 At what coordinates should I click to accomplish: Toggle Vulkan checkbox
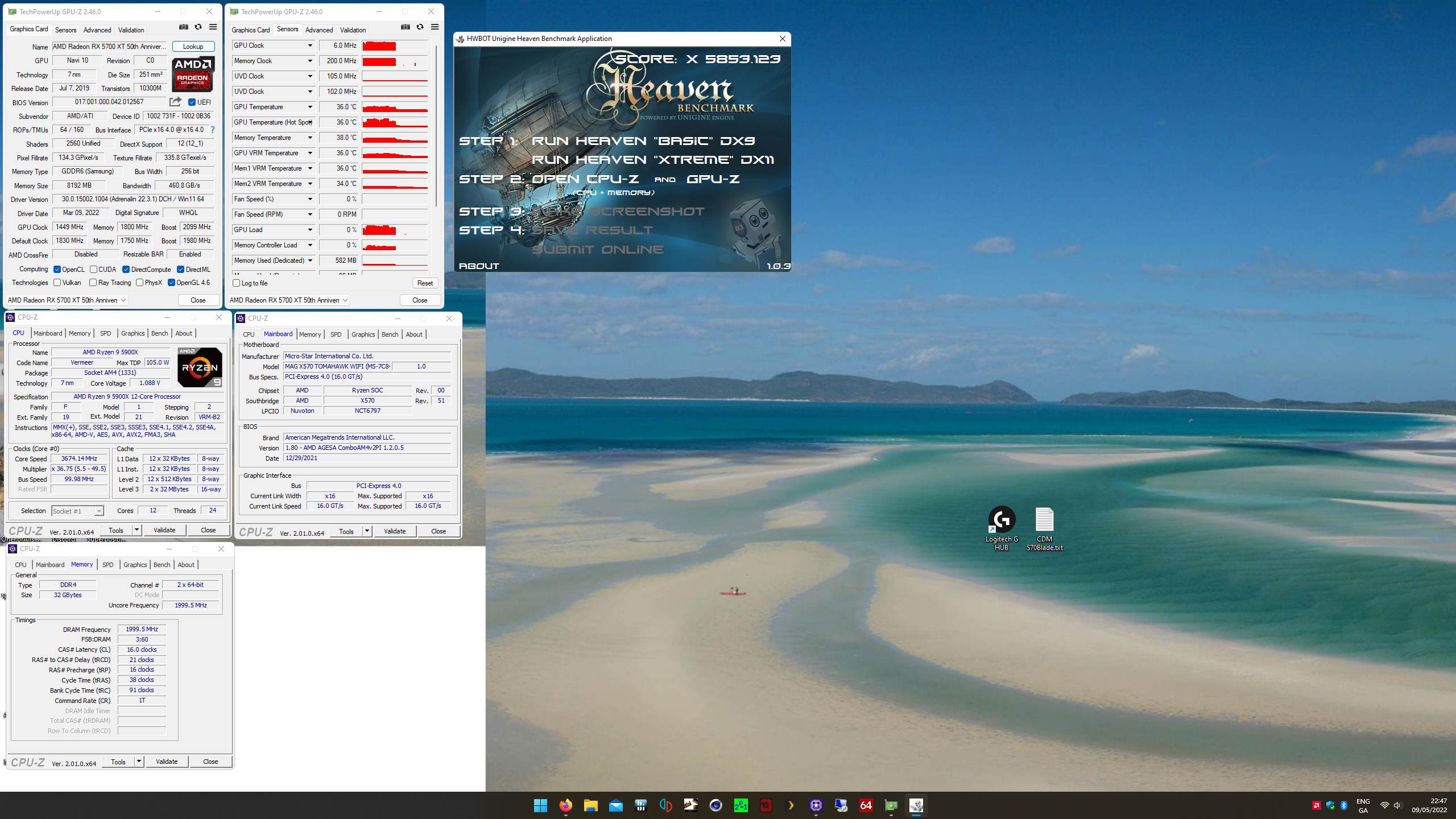point(57,283)
